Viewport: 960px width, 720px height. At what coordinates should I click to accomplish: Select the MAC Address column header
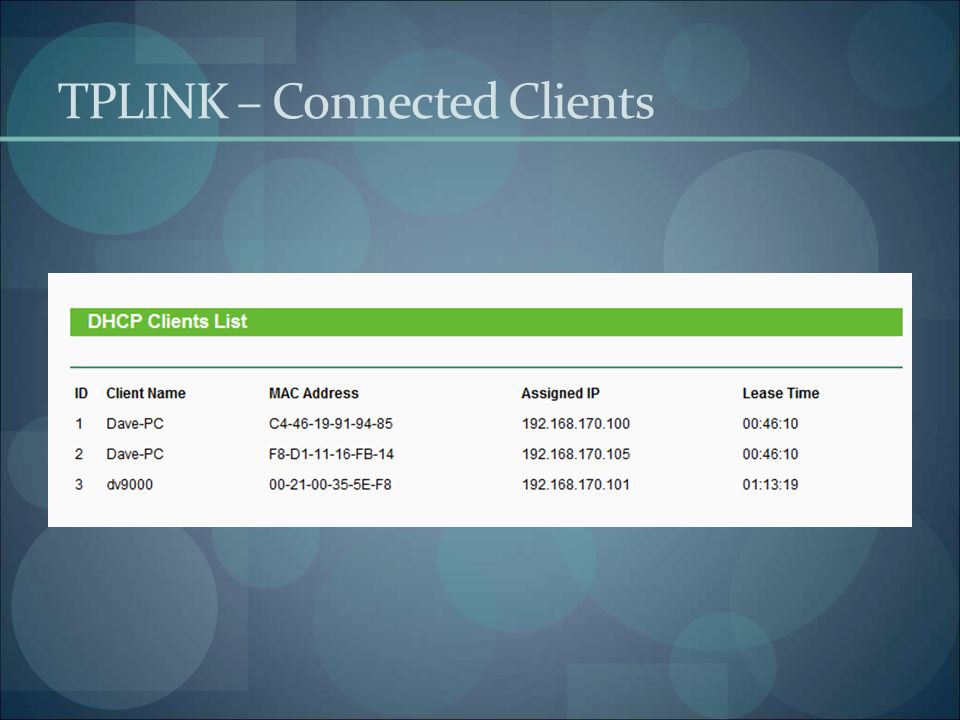[313, 393]
